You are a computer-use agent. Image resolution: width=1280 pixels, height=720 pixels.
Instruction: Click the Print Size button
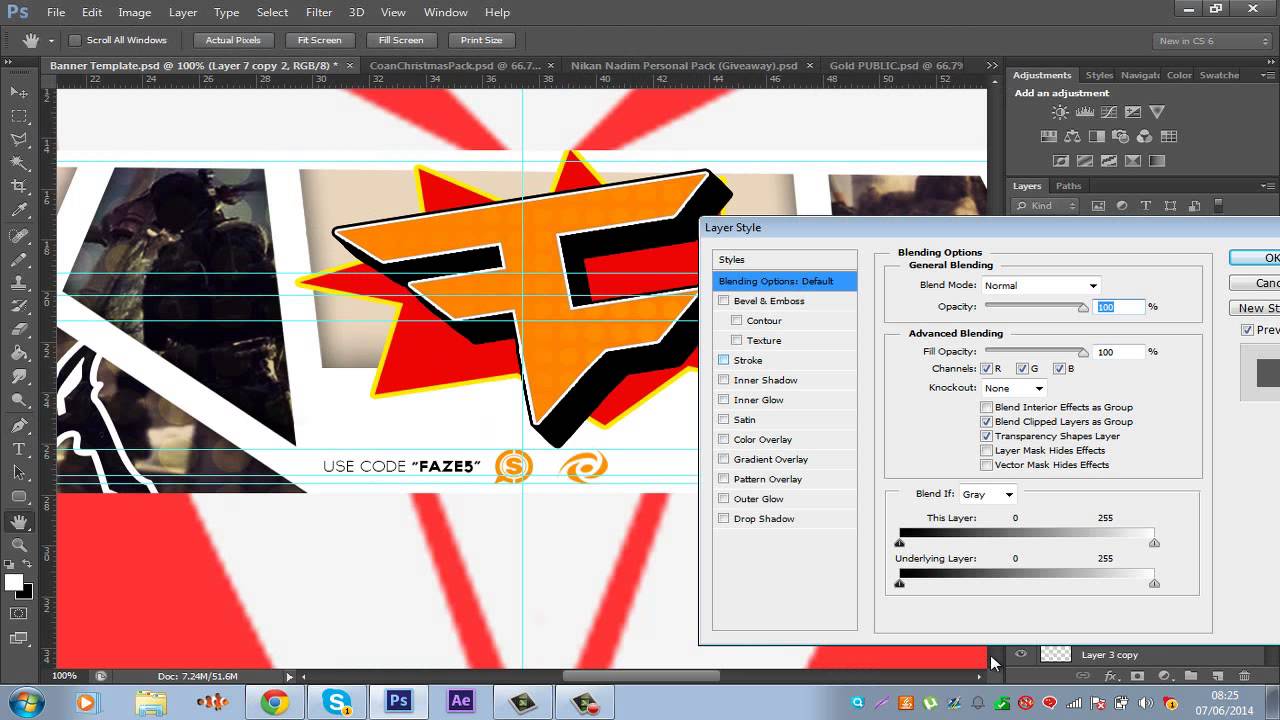click(x=482, y=40)
